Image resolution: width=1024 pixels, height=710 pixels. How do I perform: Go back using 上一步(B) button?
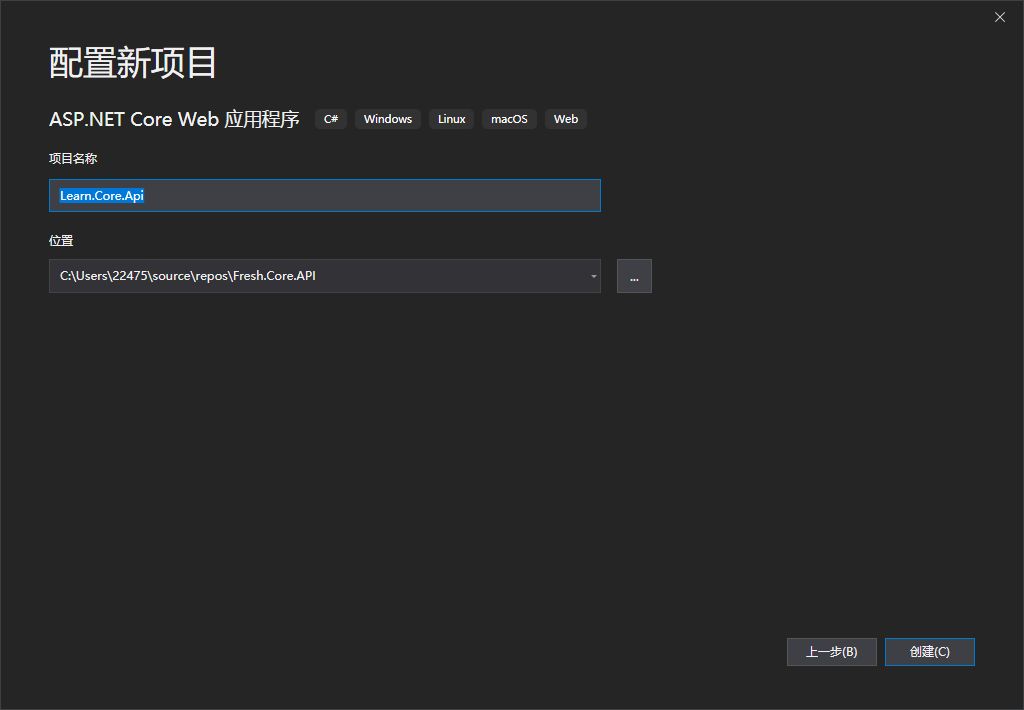pyautogui.click(x=831, y=651)
